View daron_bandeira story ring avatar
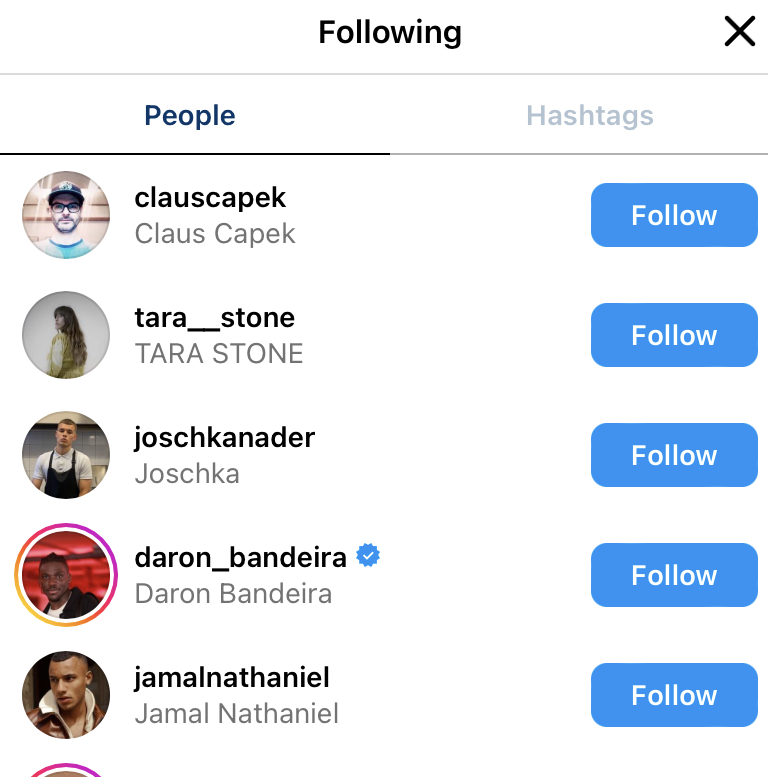The height and width of the screenshot is (777, 768). (x=66, y=575)
